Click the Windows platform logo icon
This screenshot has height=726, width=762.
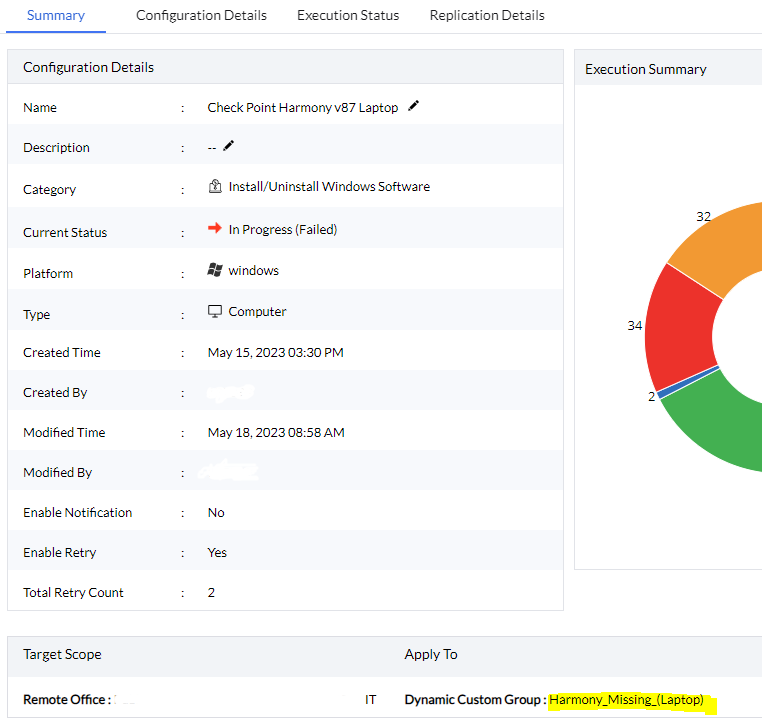[215, 270]
